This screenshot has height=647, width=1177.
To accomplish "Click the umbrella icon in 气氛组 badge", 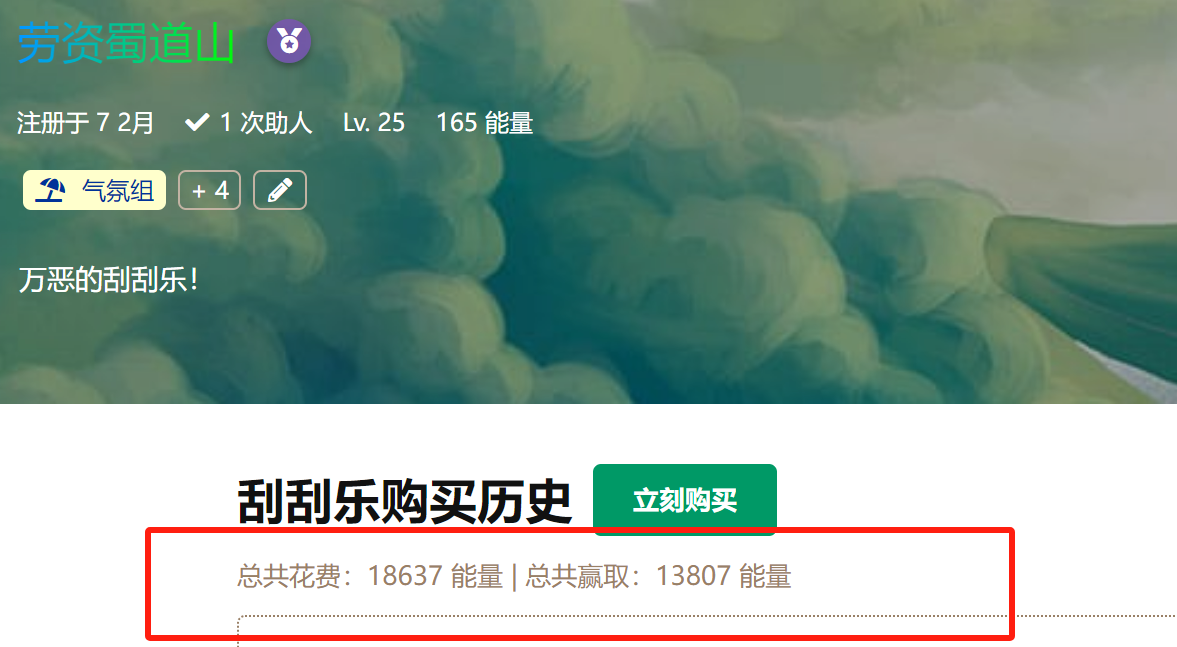I will [x=51, y=190].
